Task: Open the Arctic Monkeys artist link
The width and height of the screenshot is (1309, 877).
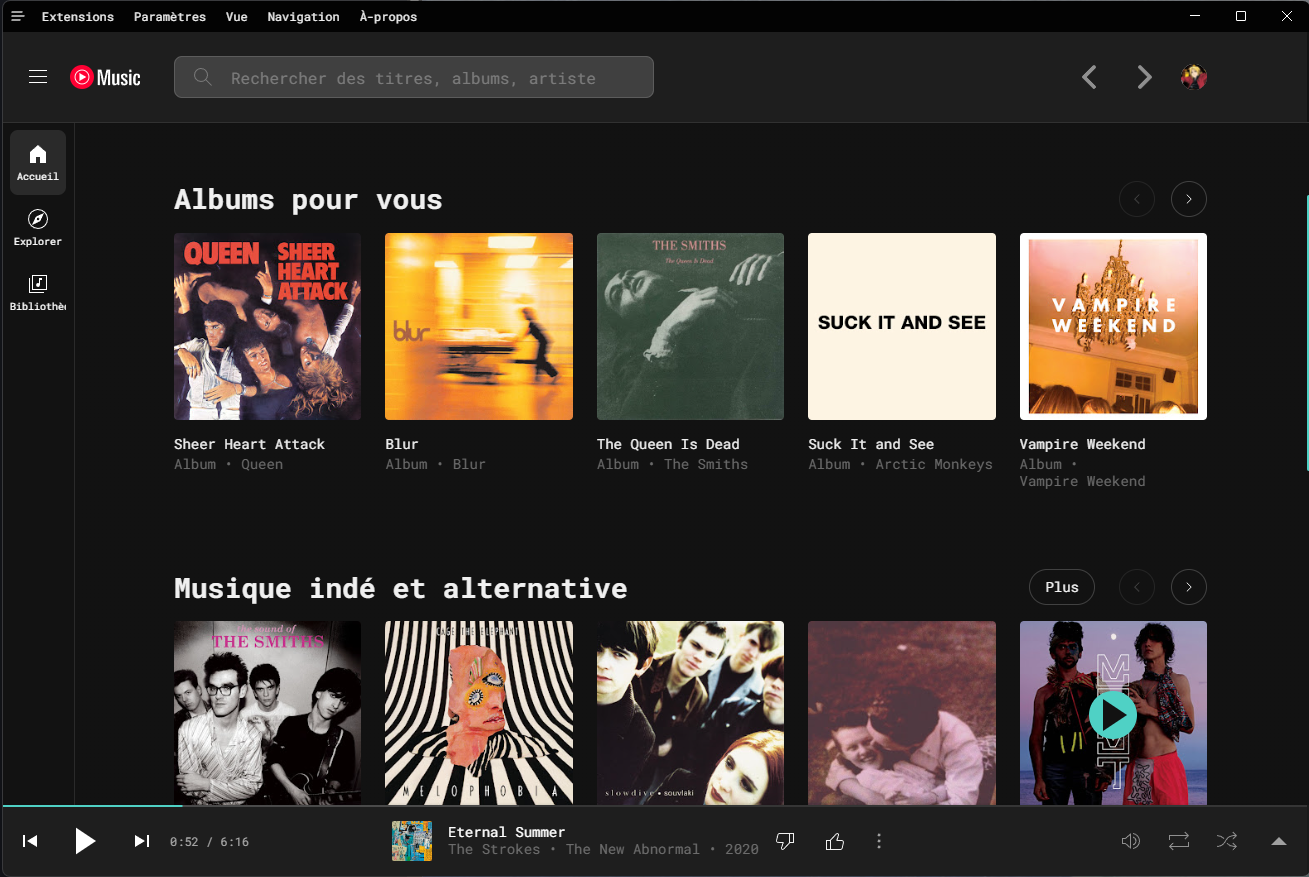Action: [x=934, y=464]
